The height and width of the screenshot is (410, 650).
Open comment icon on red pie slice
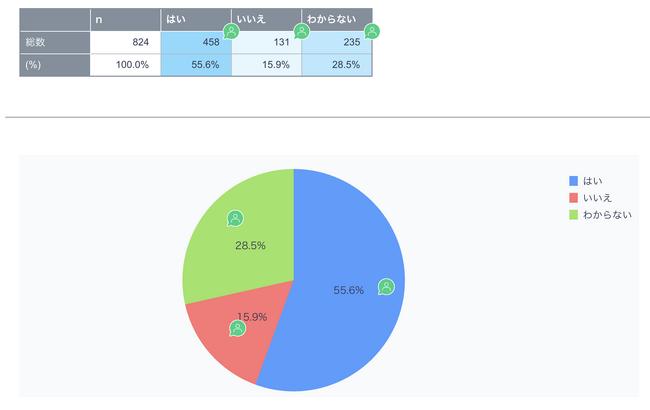pos(238,329)
